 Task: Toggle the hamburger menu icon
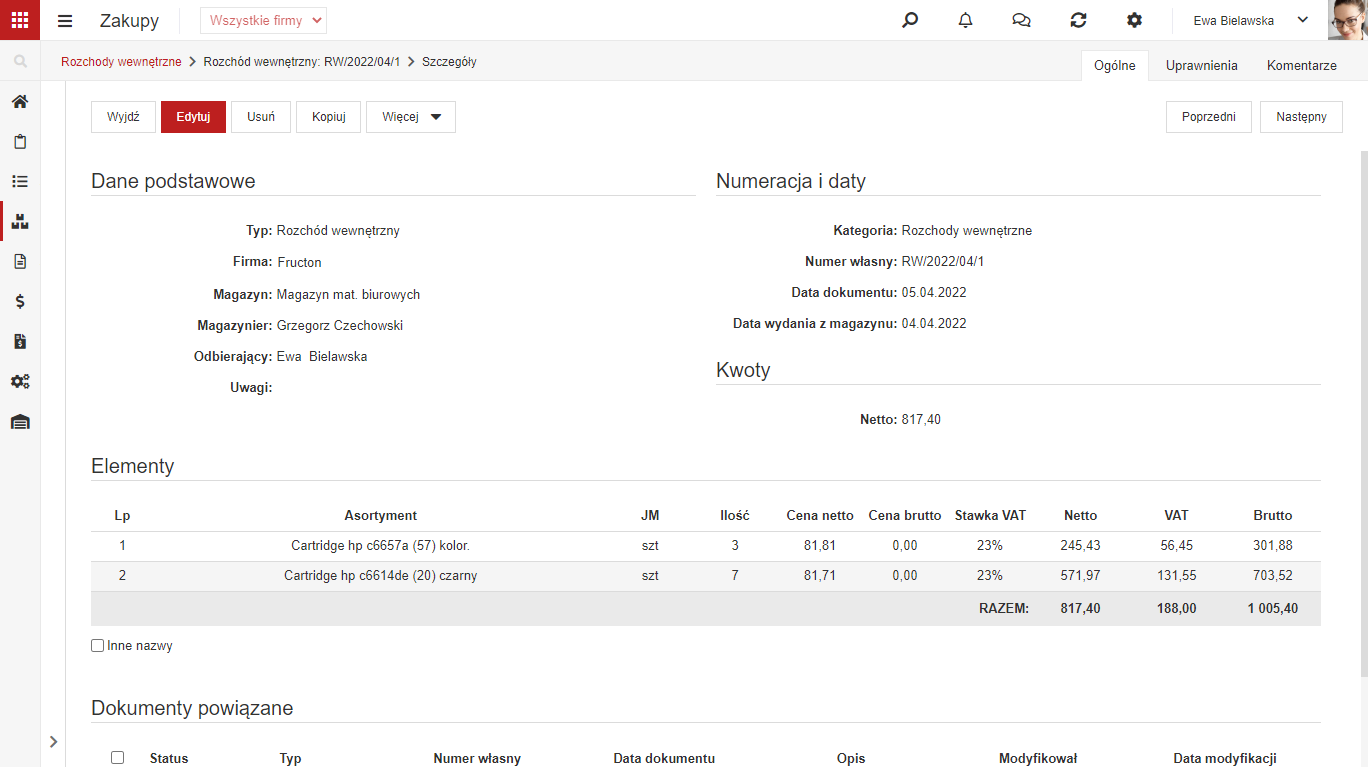(65, 21)
